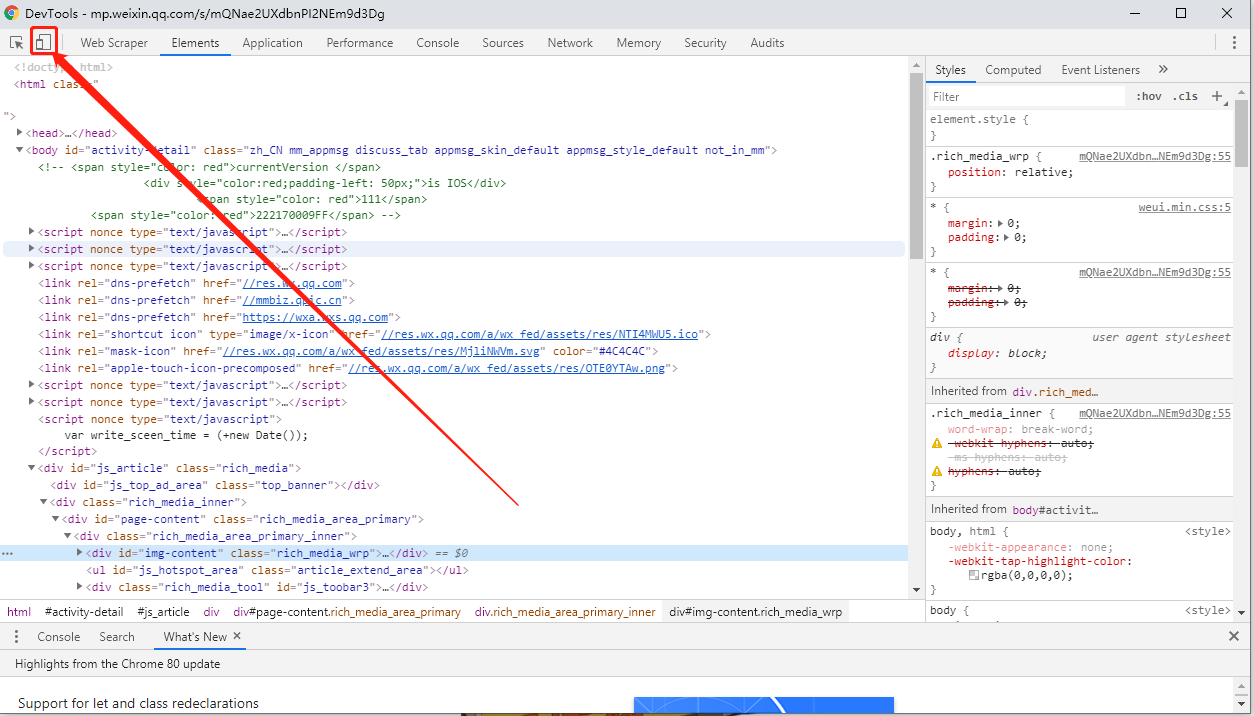Open the DevTools customize kebab menu

point(1235,43)
